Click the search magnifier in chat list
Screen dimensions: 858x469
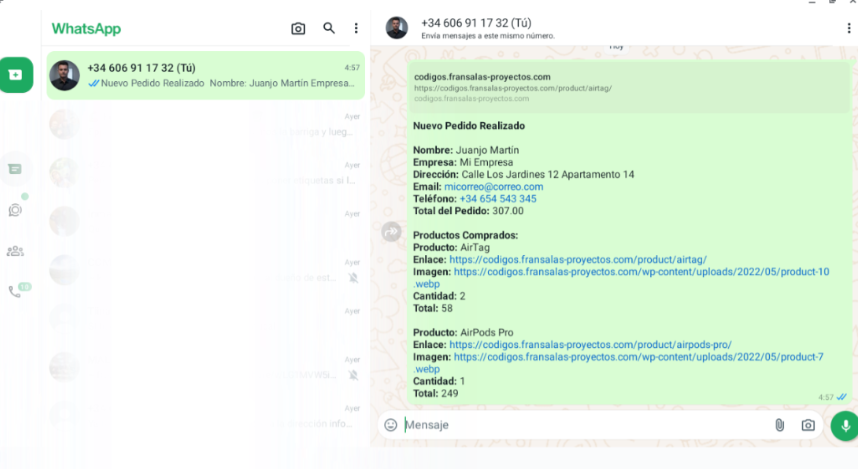click(329, 28)
